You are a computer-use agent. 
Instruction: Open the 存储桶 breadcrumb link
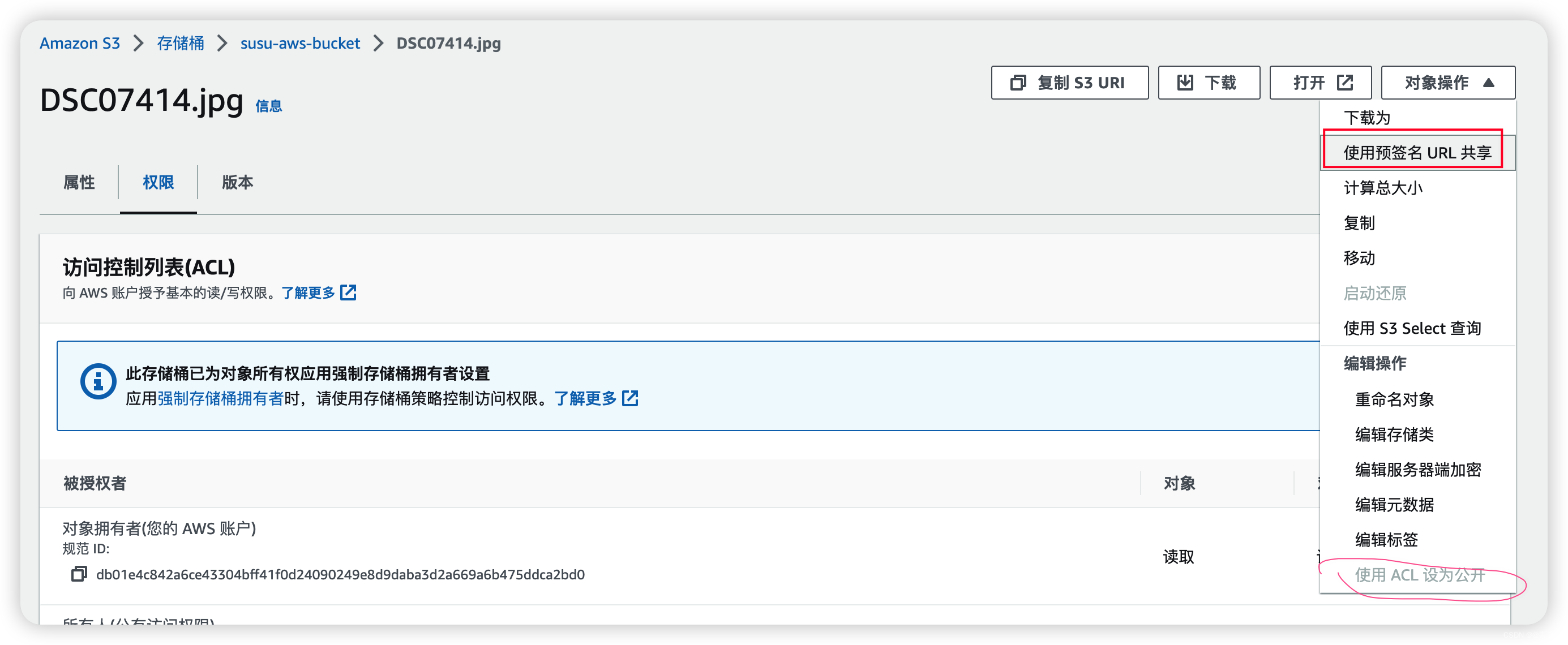180,43
